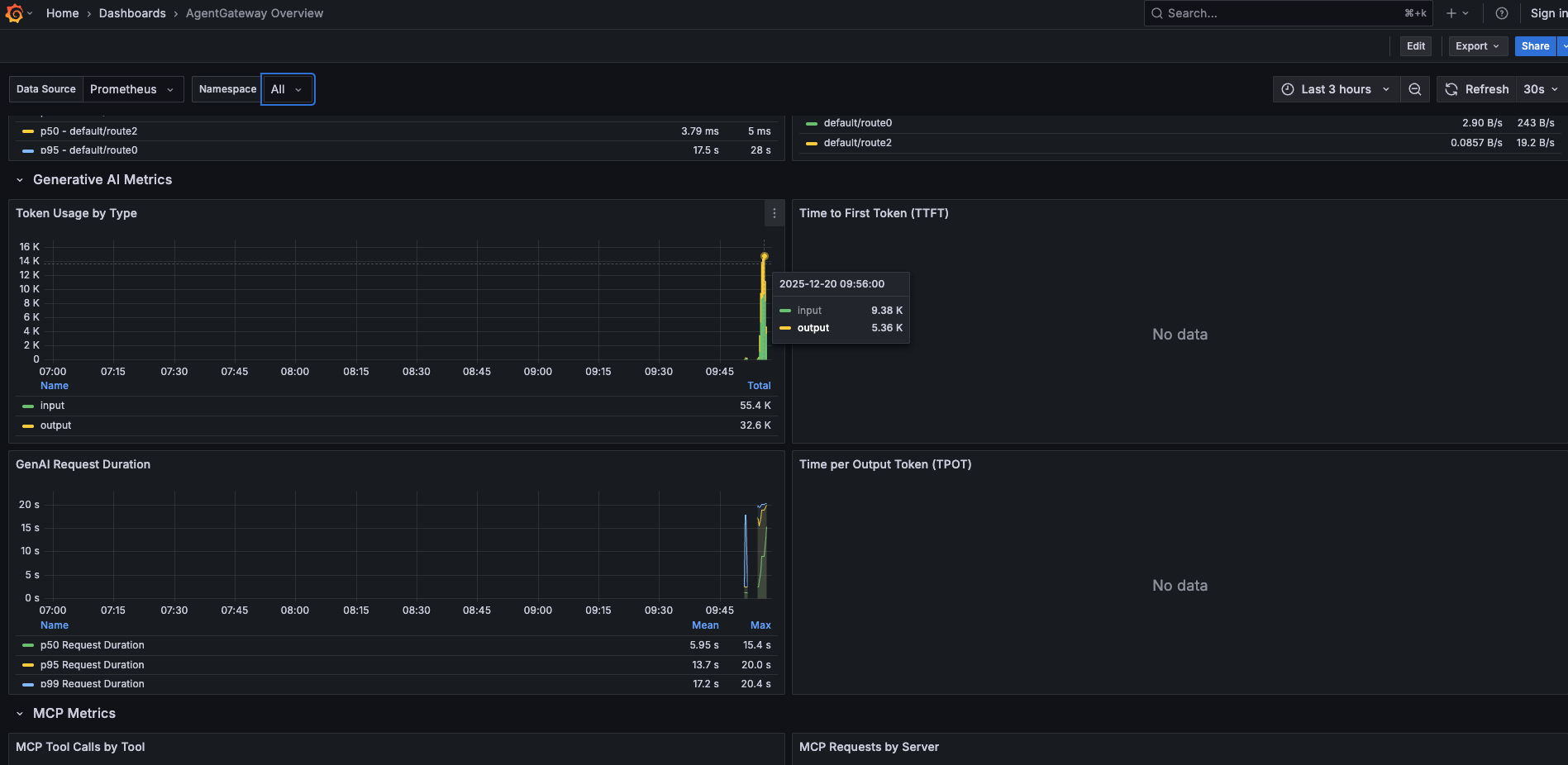Click the p95 Request Duration color swatch
This screenshot has width=1568, height=765.
tap(28, 665)
